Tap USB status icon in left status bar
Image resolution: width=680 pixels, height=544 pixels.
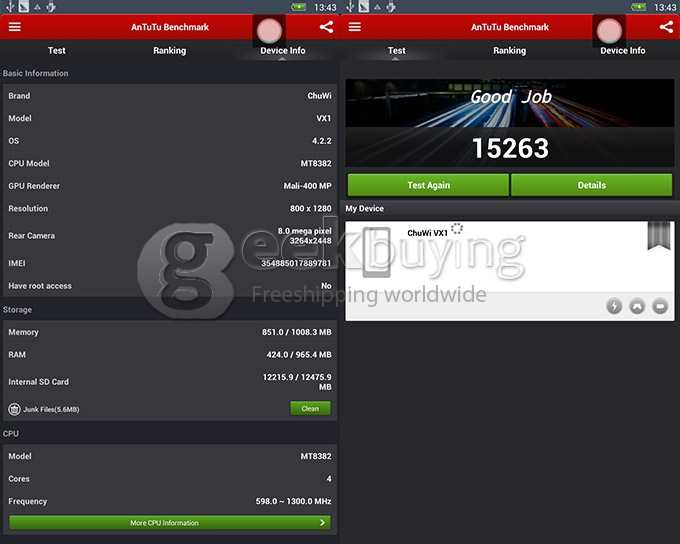(10, 7)
